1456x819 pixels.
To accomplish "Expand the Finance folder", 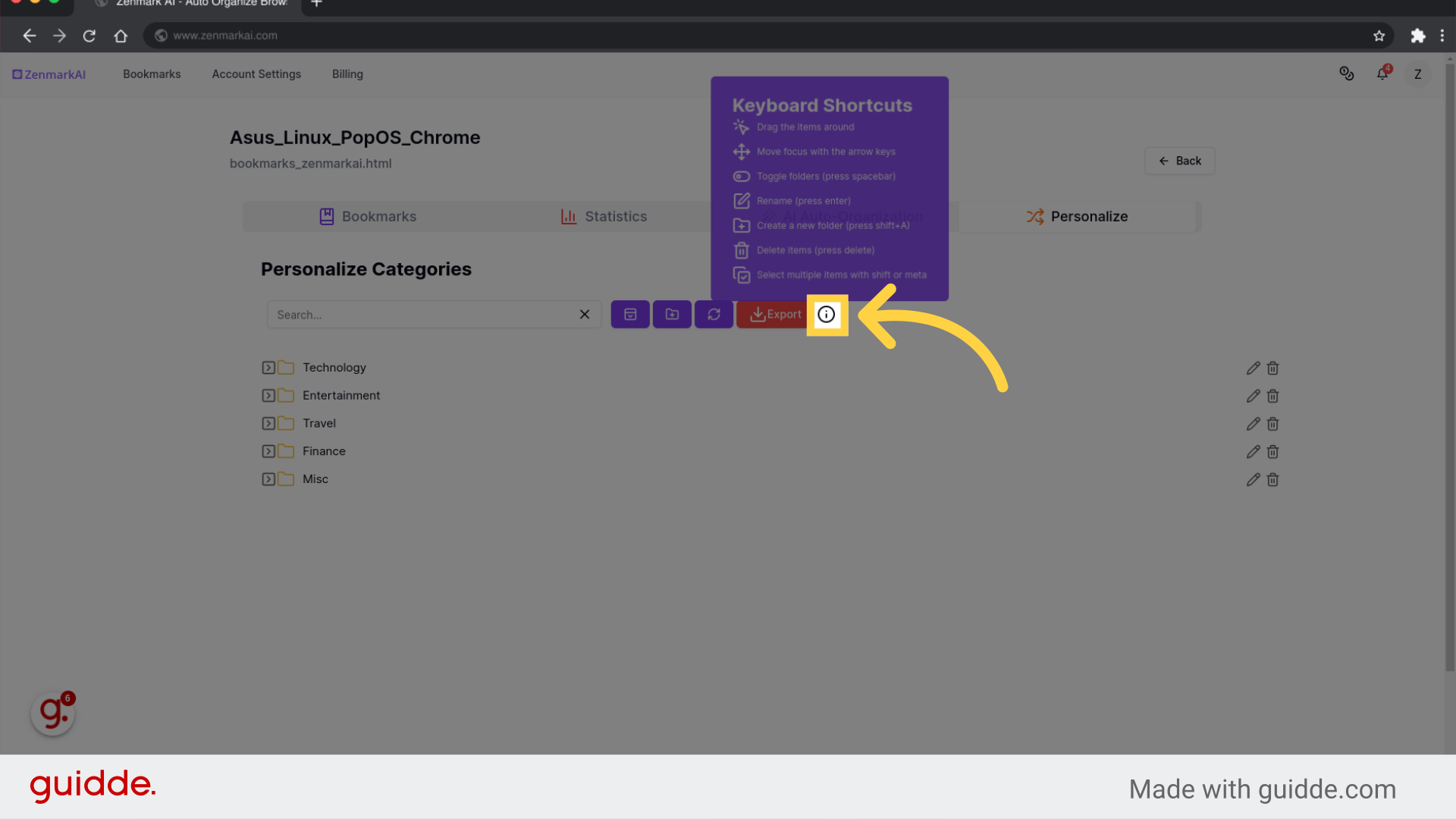I will (x=268, y=452).
